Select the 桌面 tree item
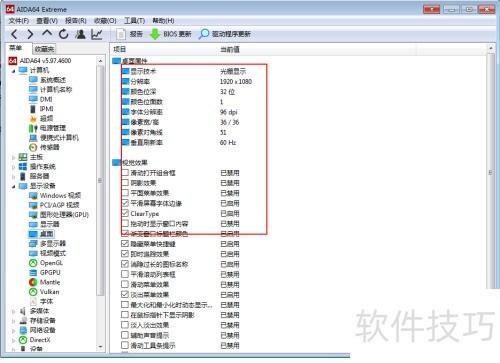Viewport: 500px width, 363px height. click(x=41, y=234)
